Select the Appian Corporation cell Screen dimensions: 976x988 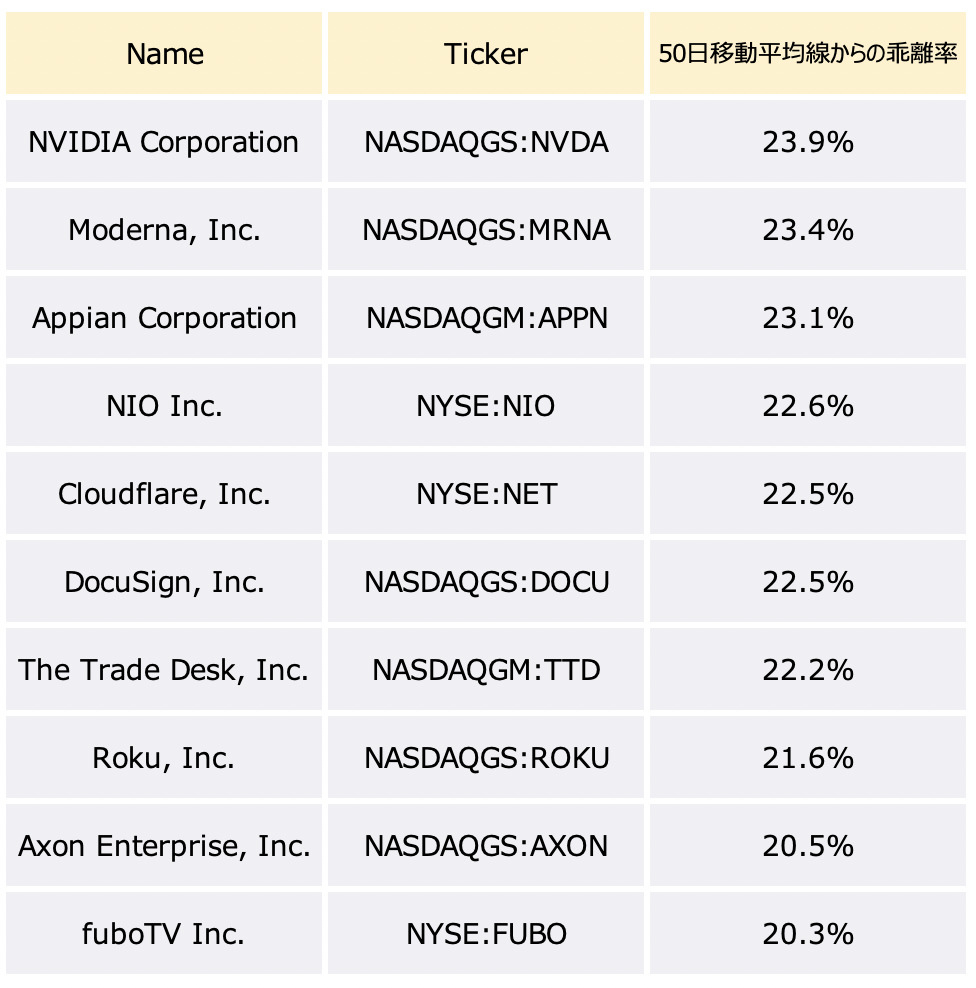tap(164, 318)
